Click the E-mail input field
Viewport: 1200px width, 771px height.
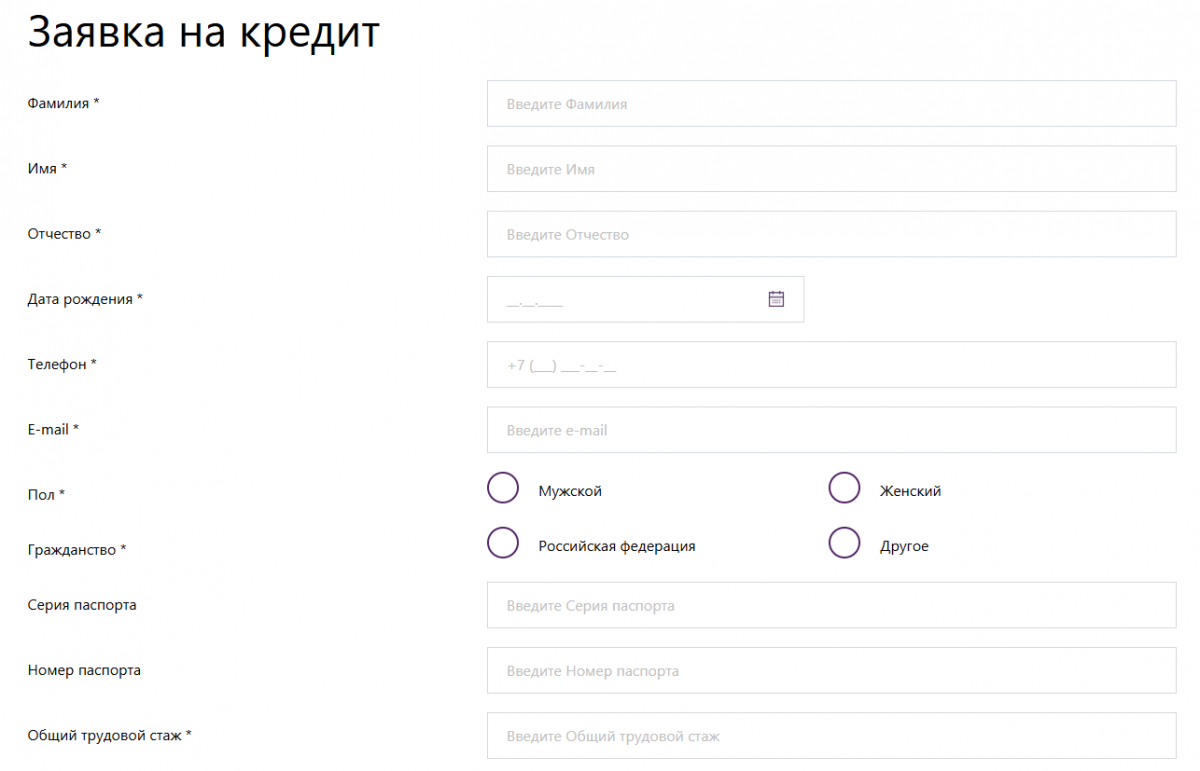coord(831,430)
